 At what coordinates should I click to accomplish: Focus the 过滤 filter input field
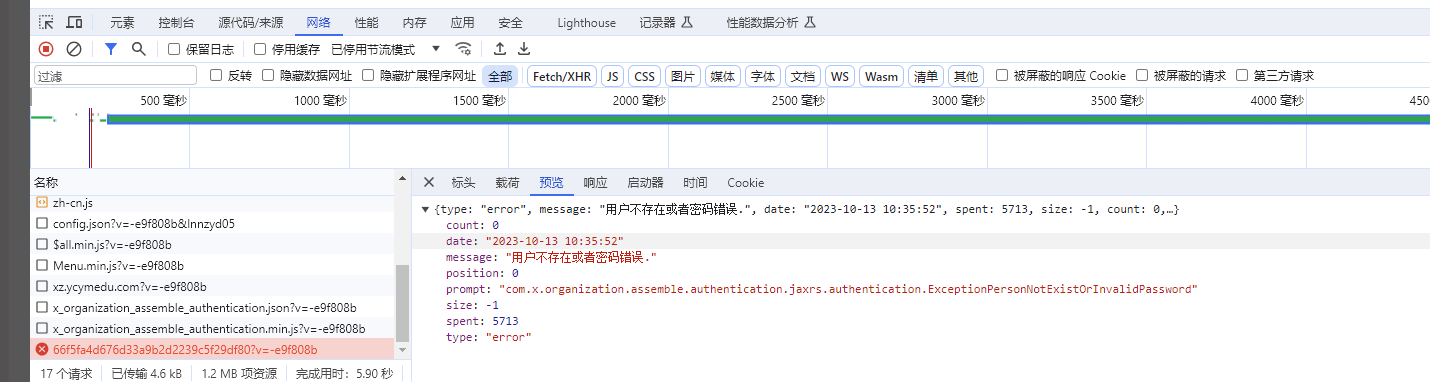pyautogui.click(x=115, y=76)
